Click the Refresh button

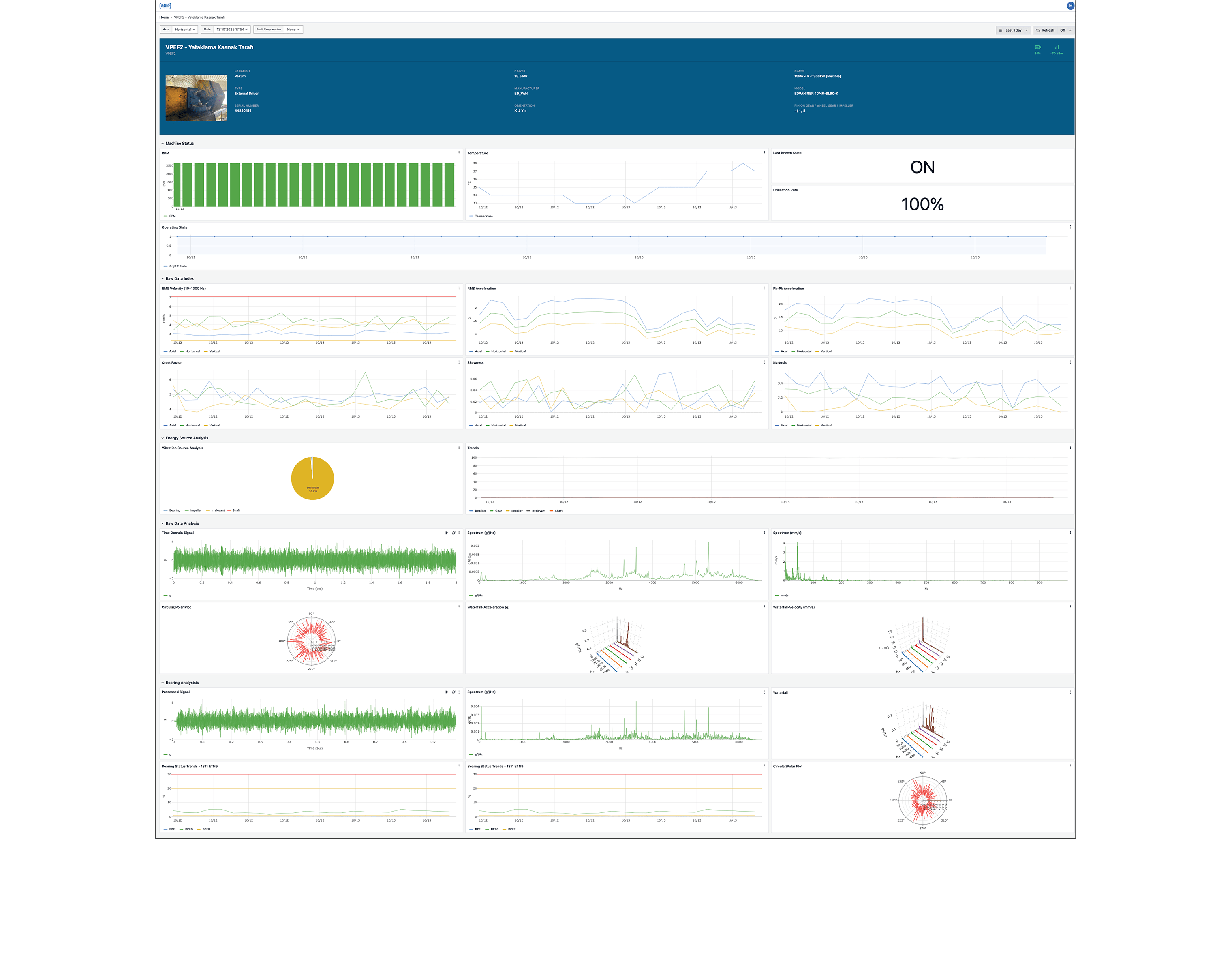pyautogui.click(x=1045, y=30)
